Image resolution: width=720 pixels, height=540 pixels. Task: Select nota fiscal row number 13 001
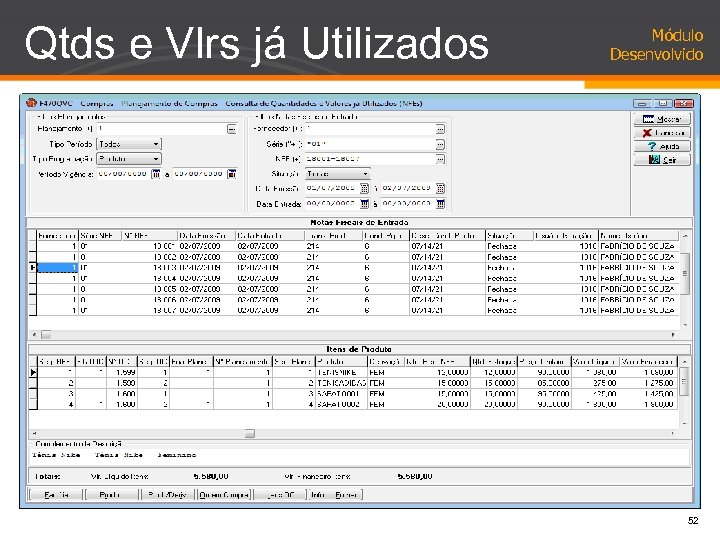(x=354, y=246)
